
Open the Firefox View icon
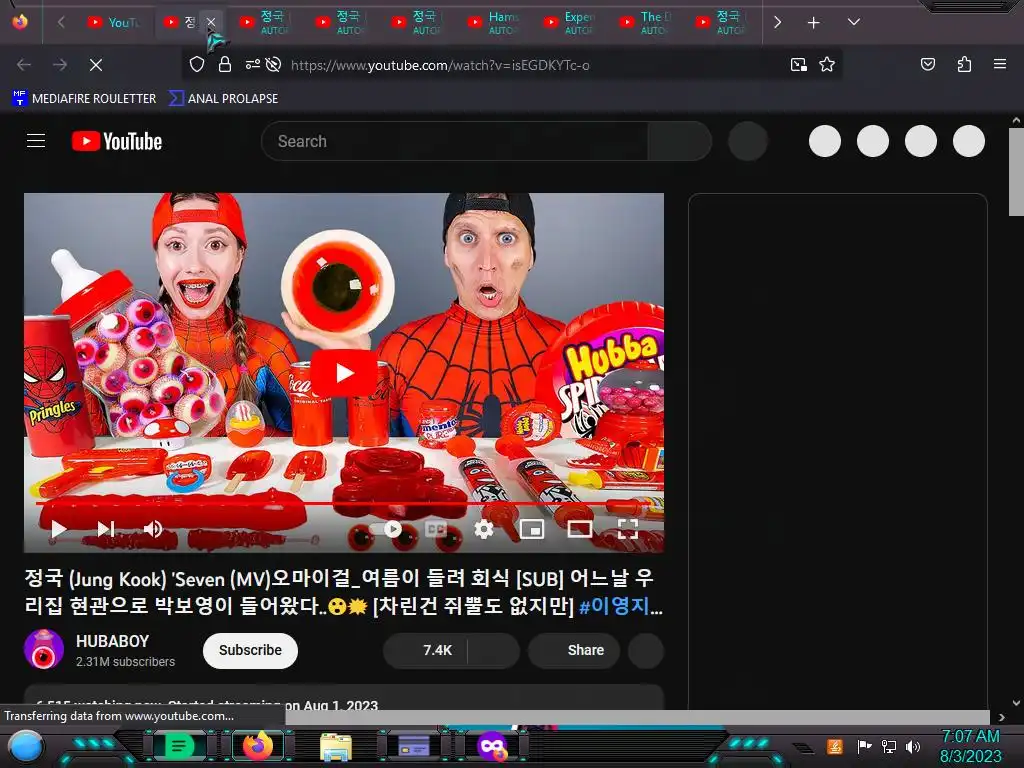click(x=20, y=22)
